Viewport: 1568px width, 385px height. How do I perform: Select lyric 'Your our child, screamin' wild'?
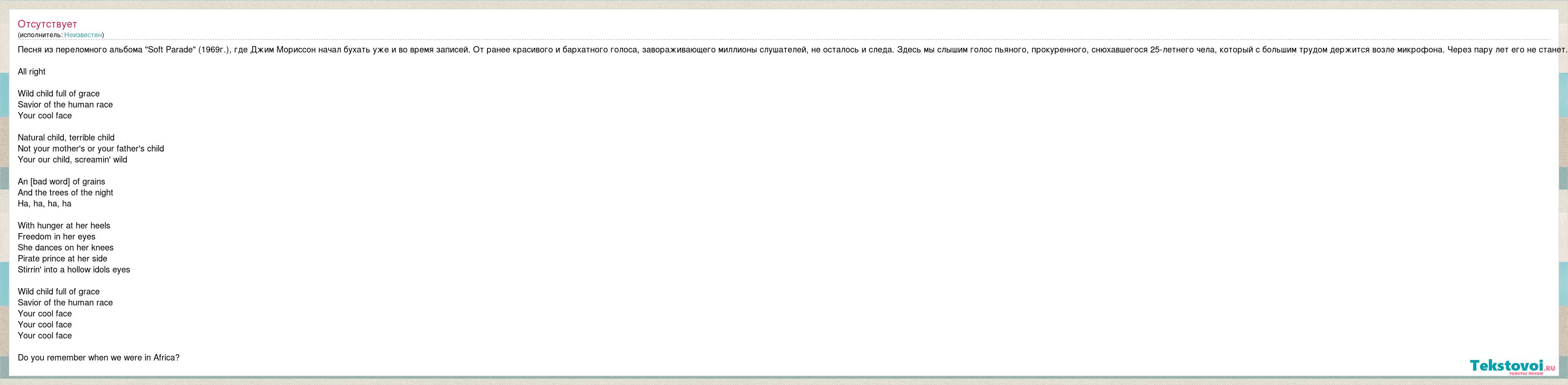(x=72, y=159)
